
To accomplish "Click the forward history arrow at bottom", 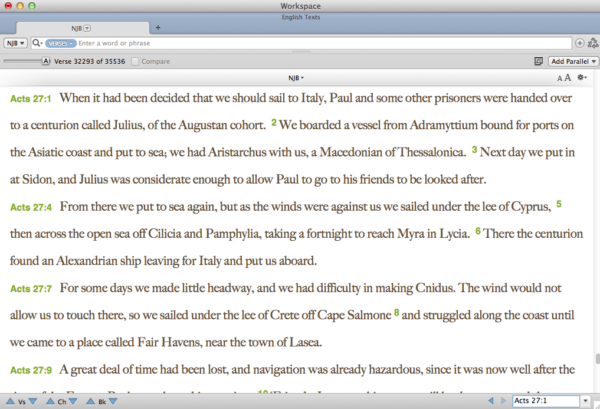I will point(503,401).
